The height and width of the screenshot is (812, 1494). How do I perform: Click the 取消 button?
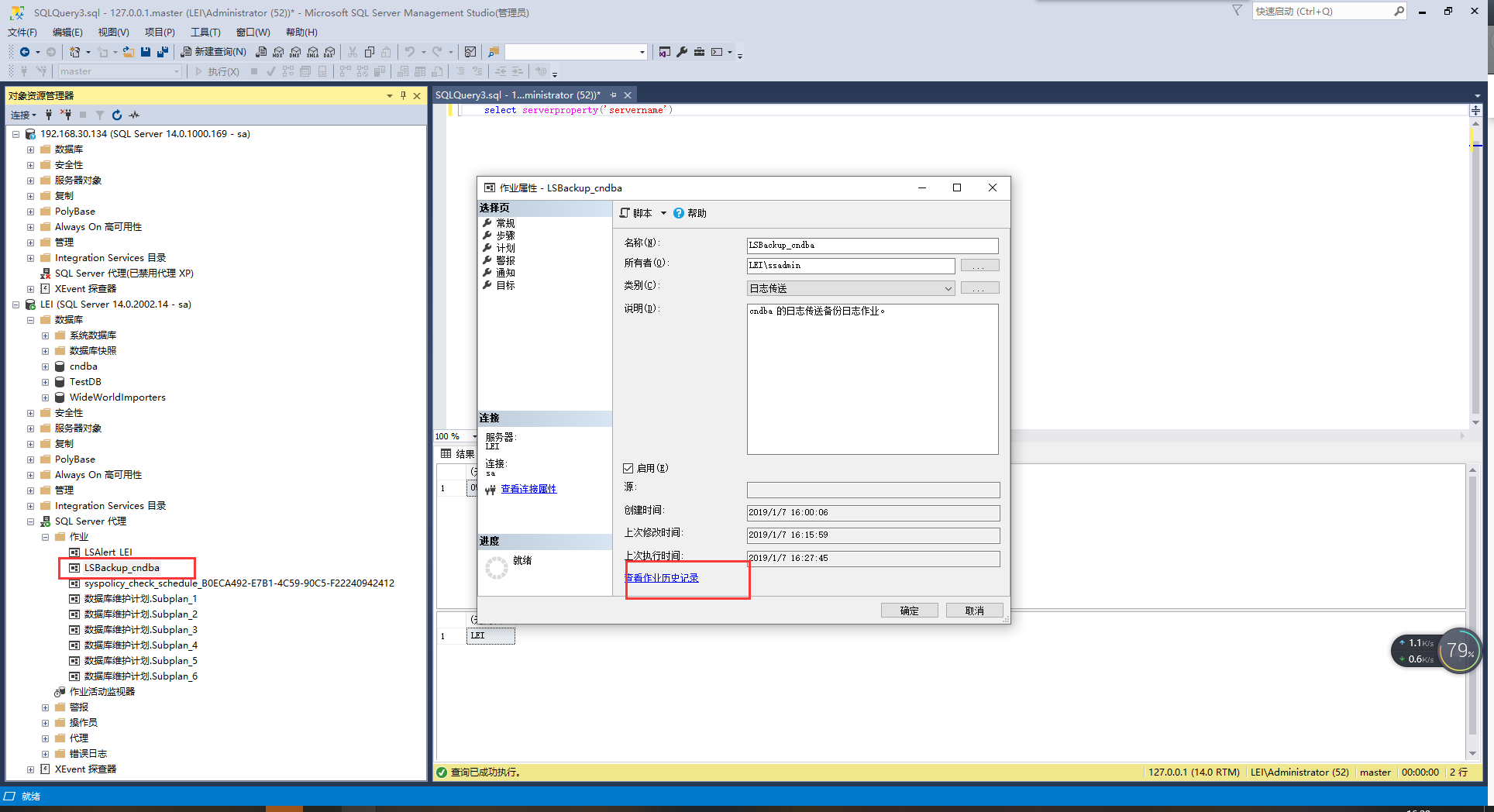point(975,611)
